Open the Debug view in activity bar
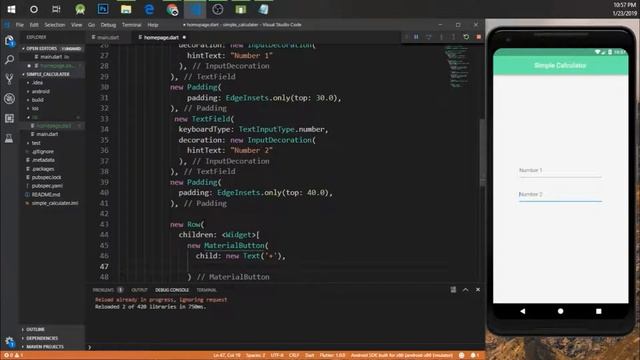 click(x=9, y=98)
